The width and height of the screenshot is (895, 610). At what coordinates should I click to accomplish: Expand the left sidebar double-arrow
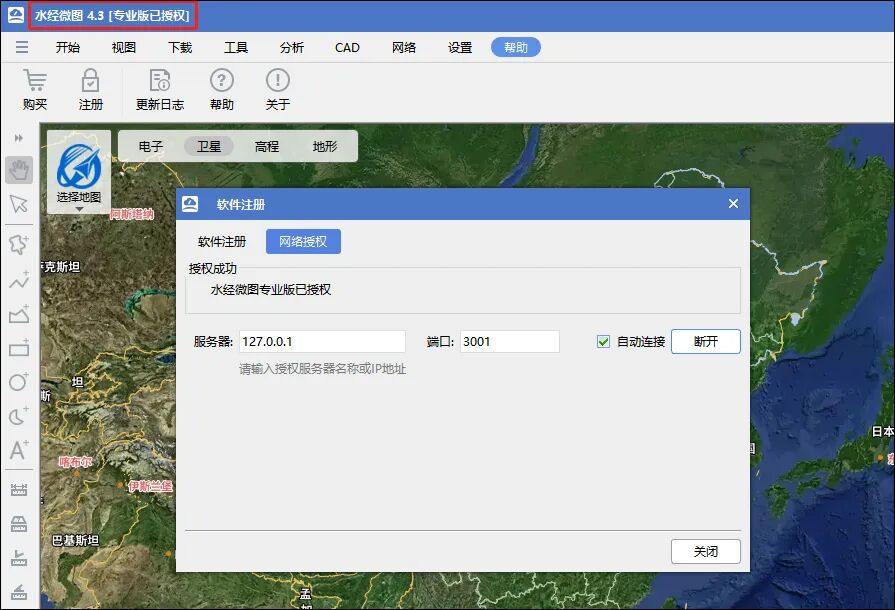tap(19, 138)
